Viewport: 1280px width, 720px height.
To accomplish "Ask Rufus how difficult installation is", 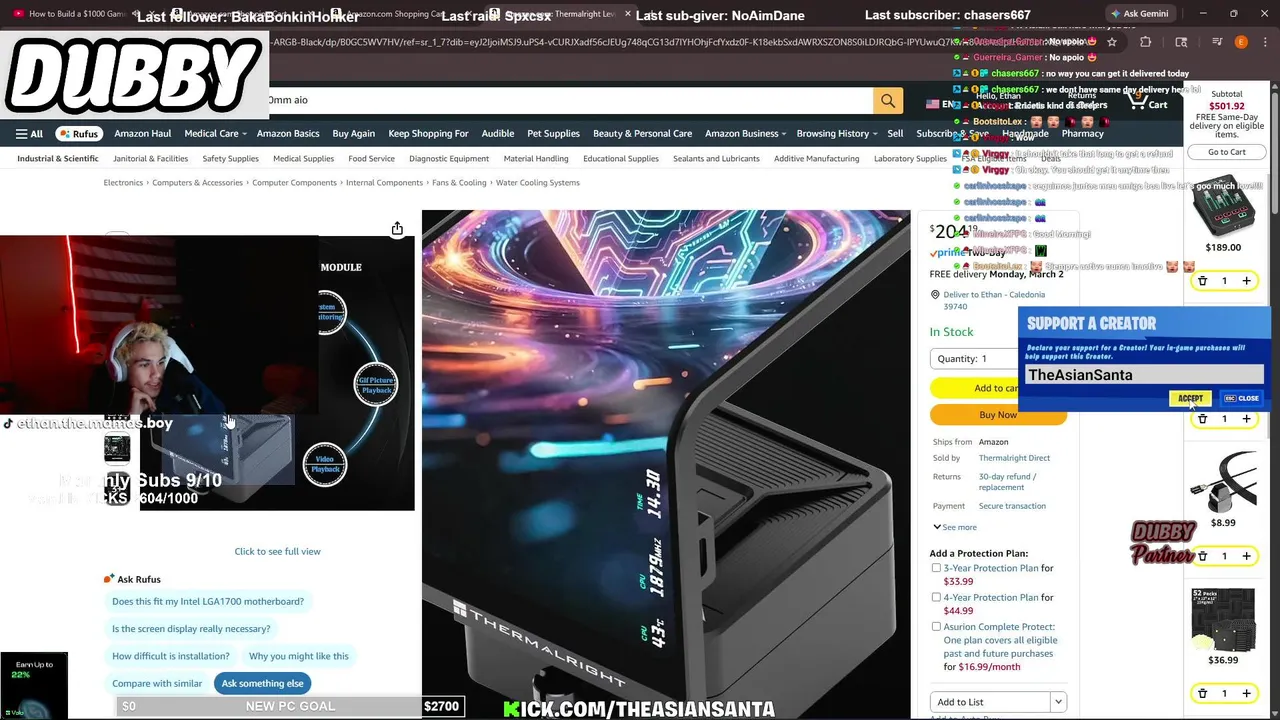I will point(171,656).
